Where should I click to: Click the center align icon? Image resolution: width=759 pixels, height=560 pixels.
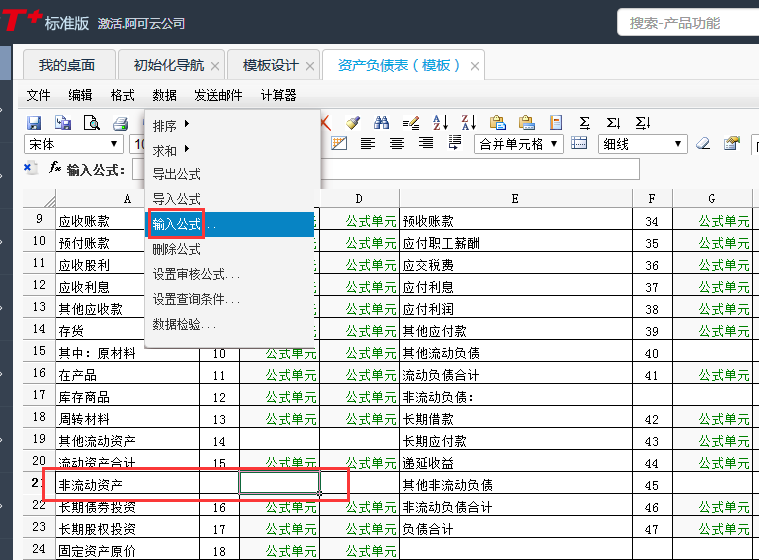[x=397, y=144]
